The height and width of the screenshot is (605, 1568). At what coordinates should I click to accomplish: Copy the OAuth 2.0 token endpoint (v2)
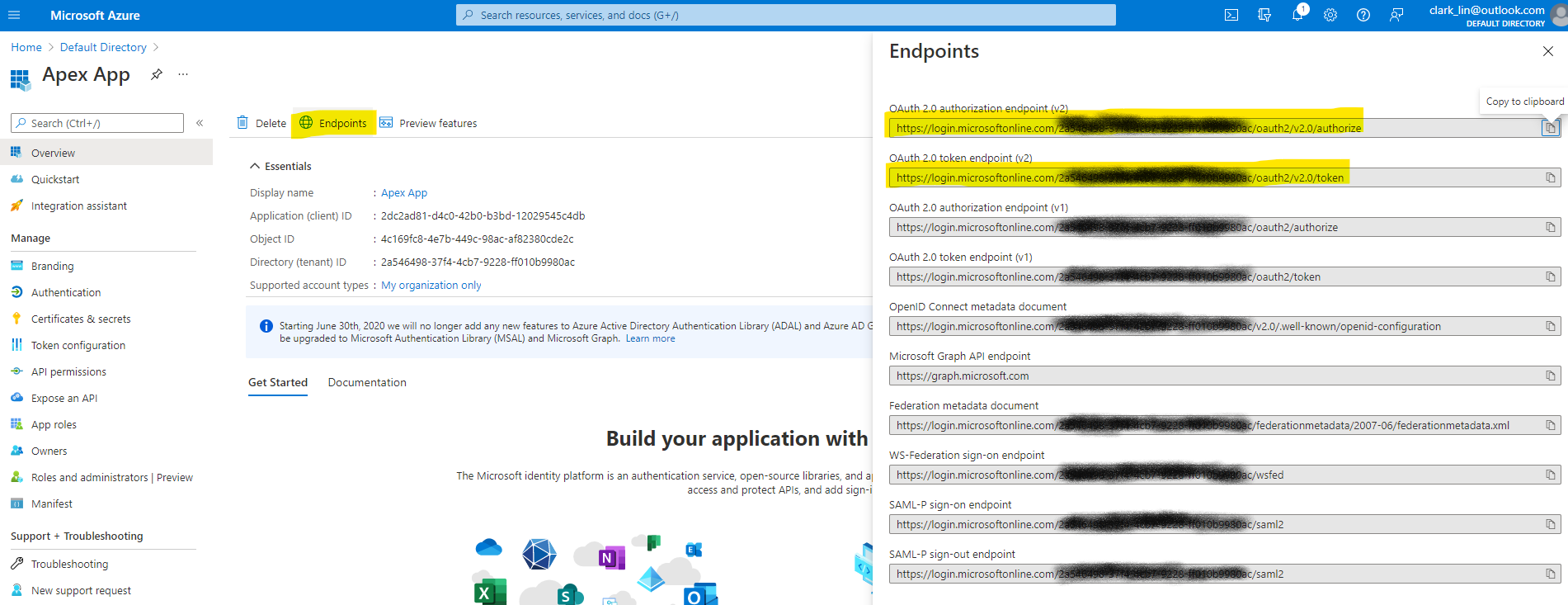point(1550,177)
